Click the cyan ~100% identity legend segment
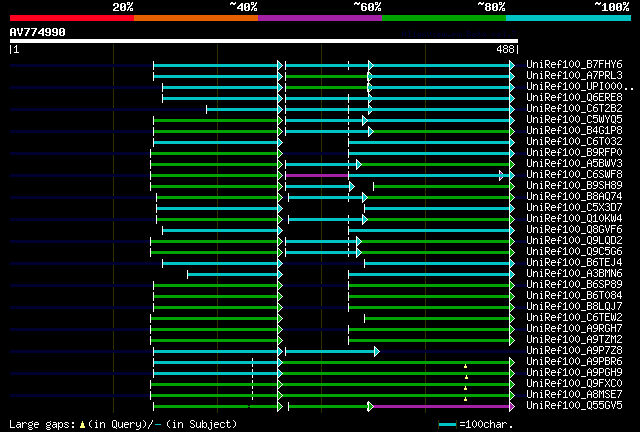The width and height of the screenshot is (640, 432). (569, 18)
